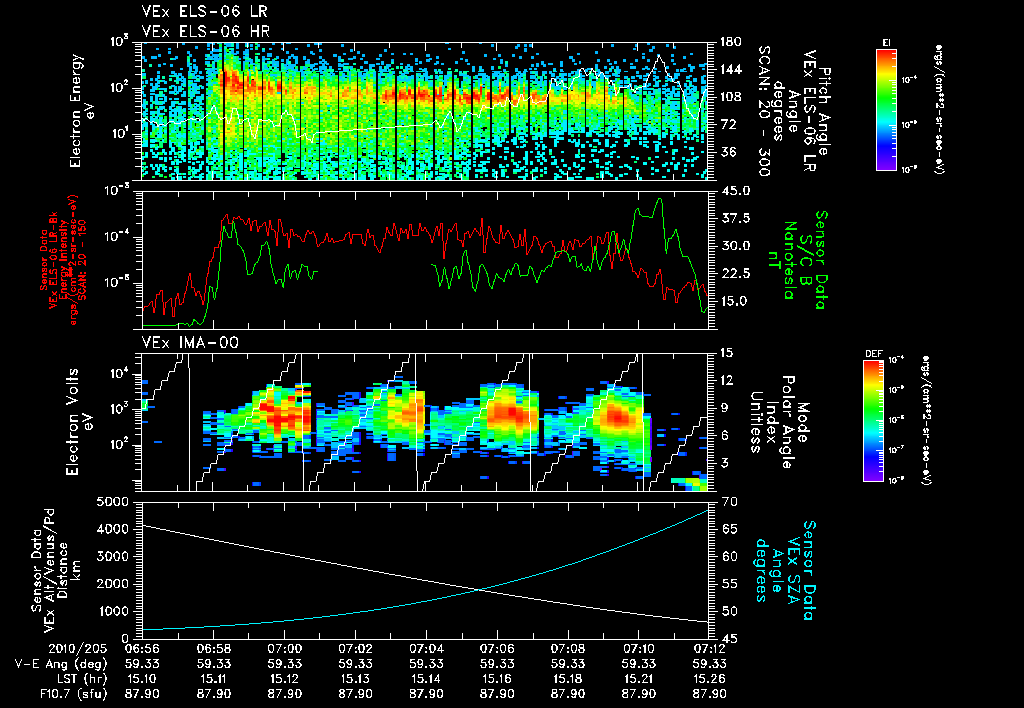Click the 5000 km altitude tick label
1024x708 pixels.
(112, 502)
